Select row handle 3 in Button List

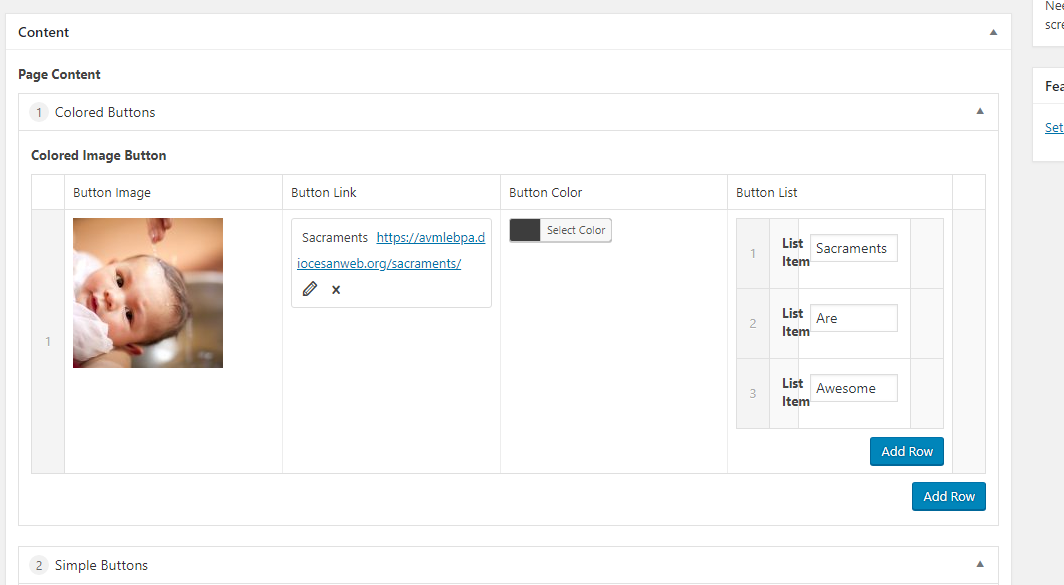(x=753, y=393)
